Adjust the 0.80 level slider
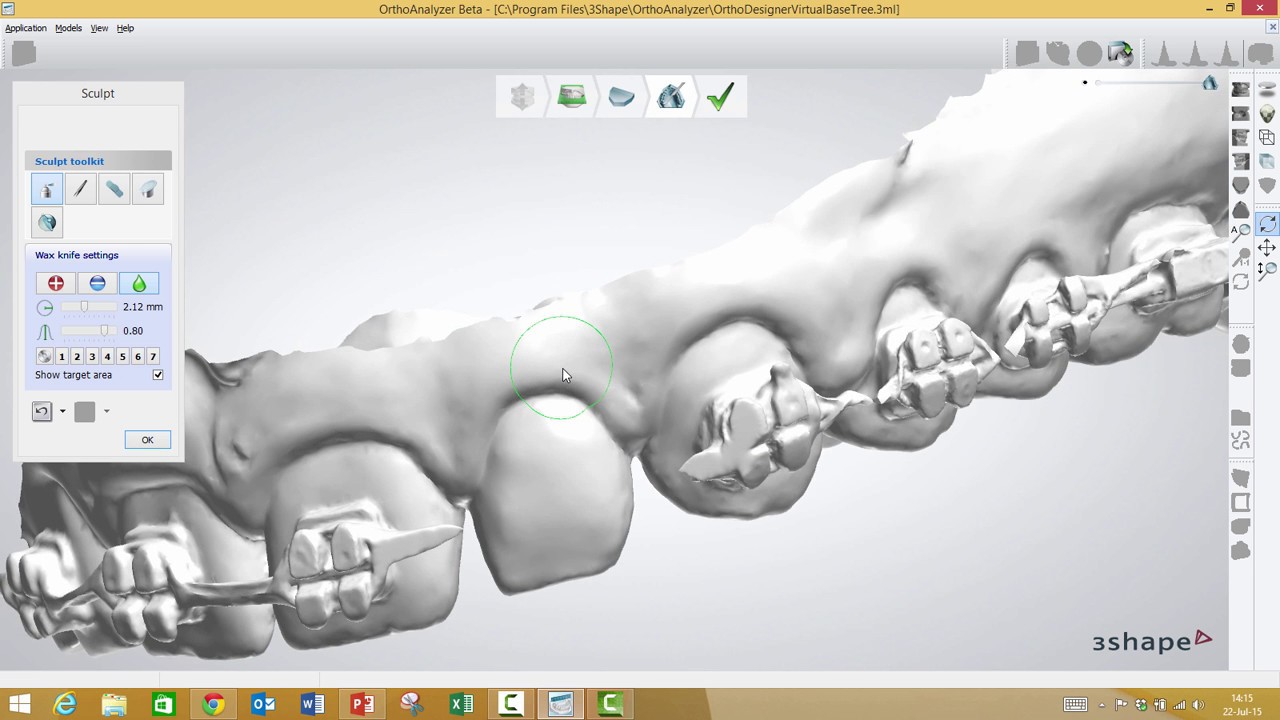The image size is (1280, 720). pyautogui.click(x=88, y=331)
